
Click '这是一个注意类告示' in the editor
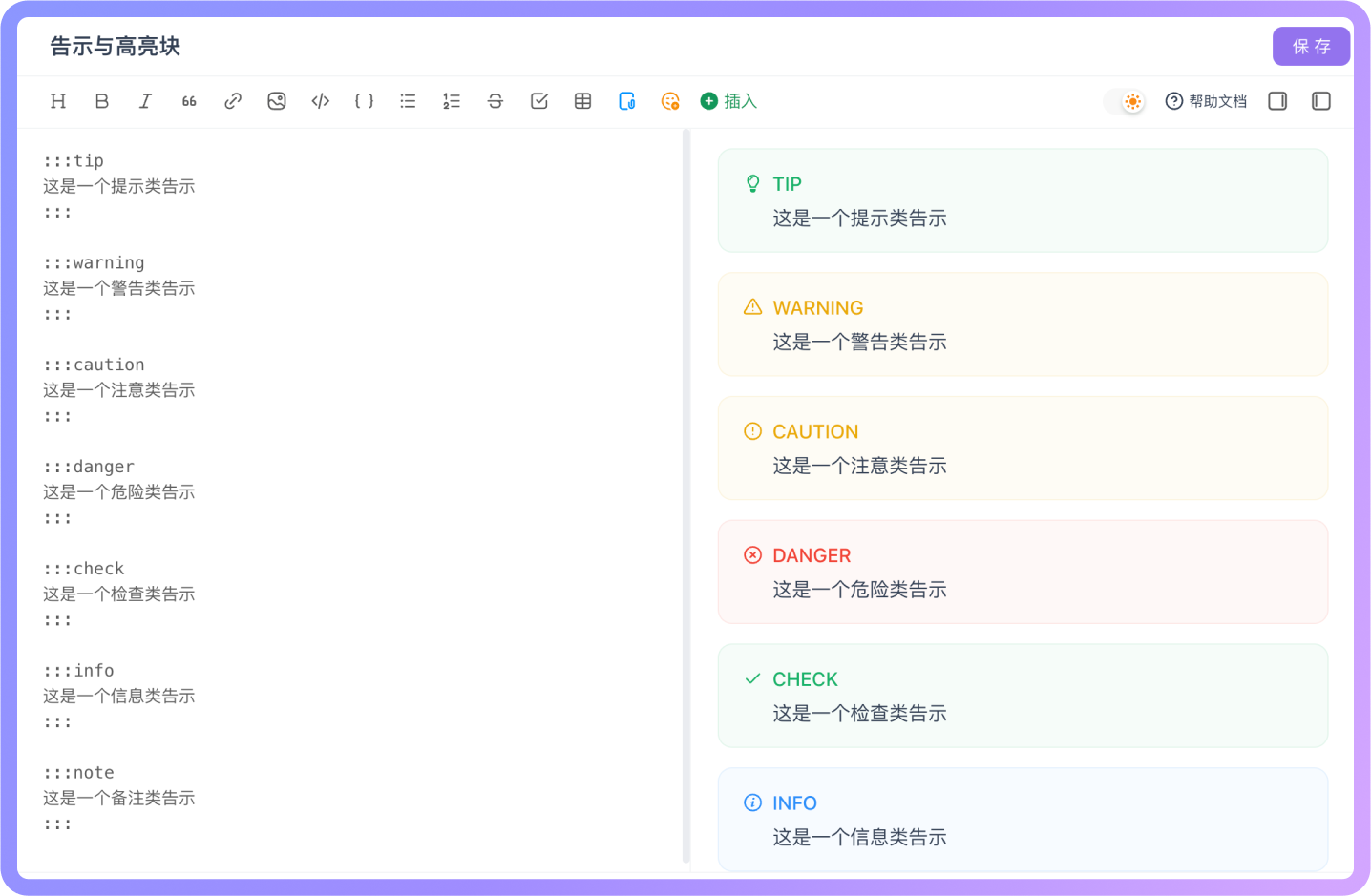point(119,390)
